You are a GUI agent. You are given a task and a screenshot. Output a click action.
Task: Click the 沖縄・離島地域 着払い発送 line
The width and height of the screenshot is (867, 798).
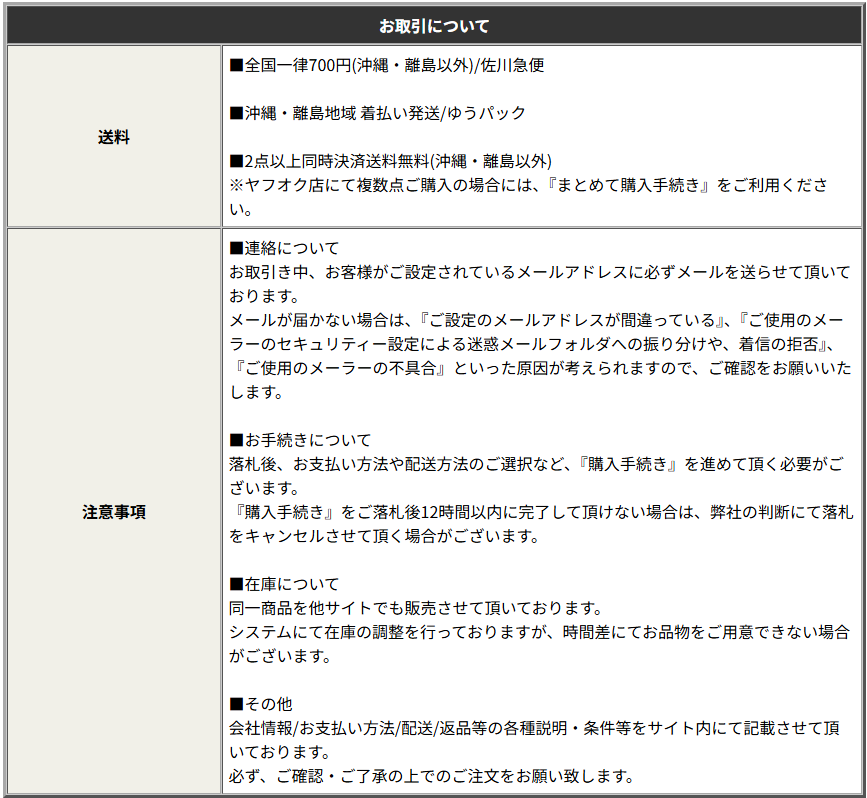pyautogui.click(x=377, y=113)
